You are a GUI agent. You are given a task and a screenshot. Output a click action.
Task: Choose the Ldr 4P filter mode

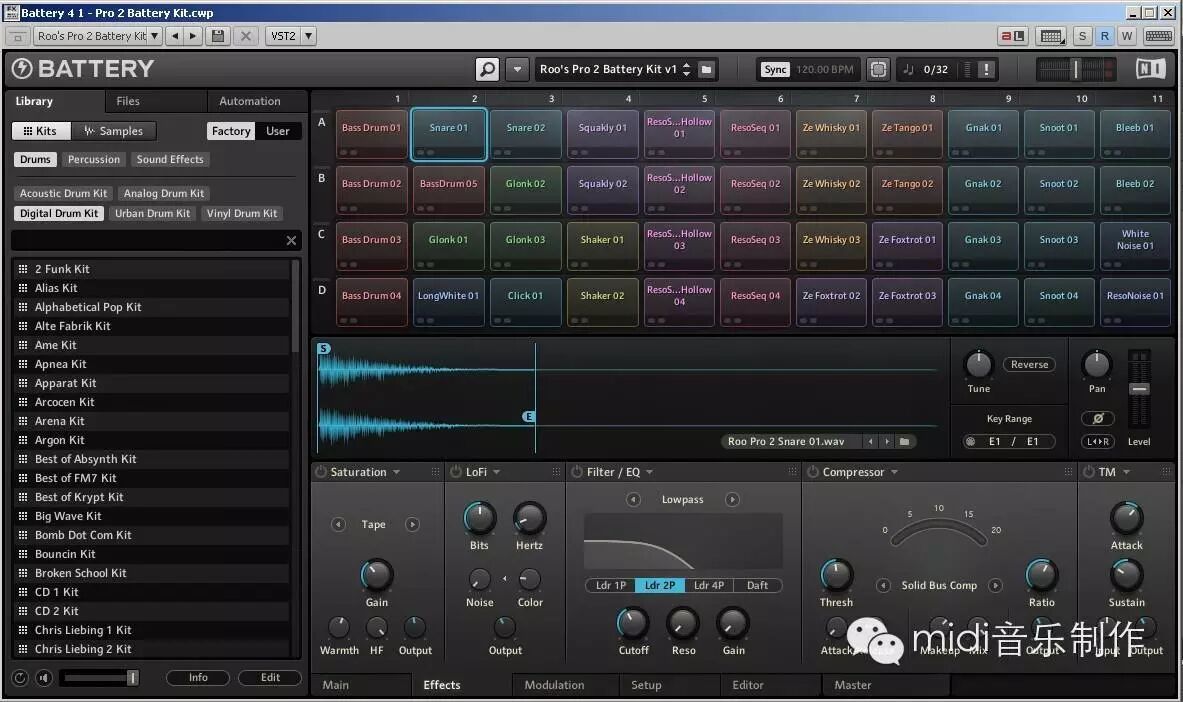pyautogui.click(x=708, y=585)
